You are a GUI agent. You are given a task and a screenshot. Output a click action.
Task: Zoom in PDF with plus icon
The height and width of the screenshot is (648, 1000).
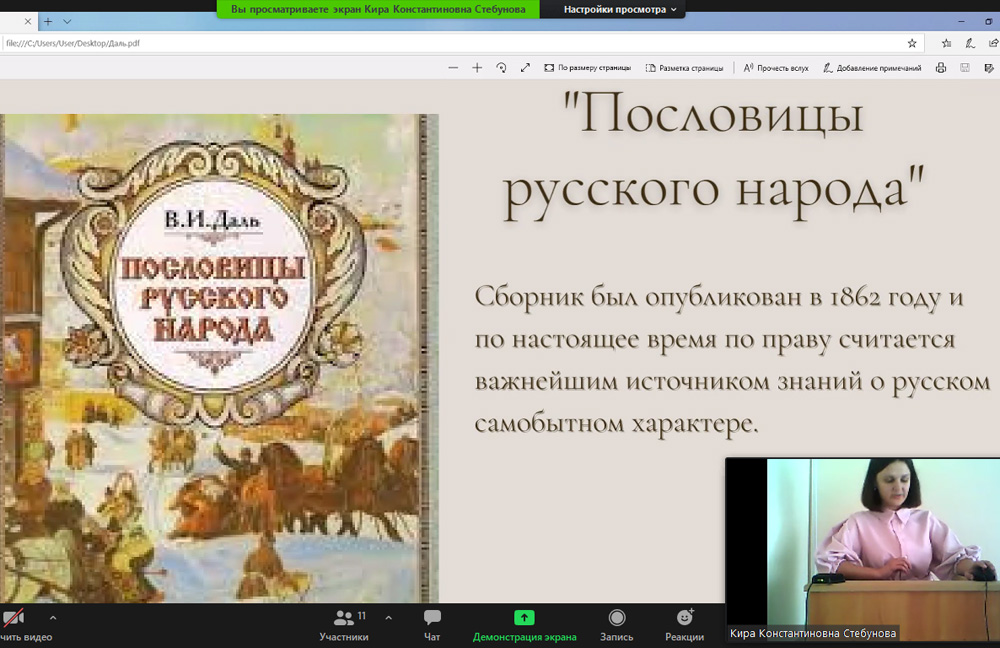tap(477, 68)
